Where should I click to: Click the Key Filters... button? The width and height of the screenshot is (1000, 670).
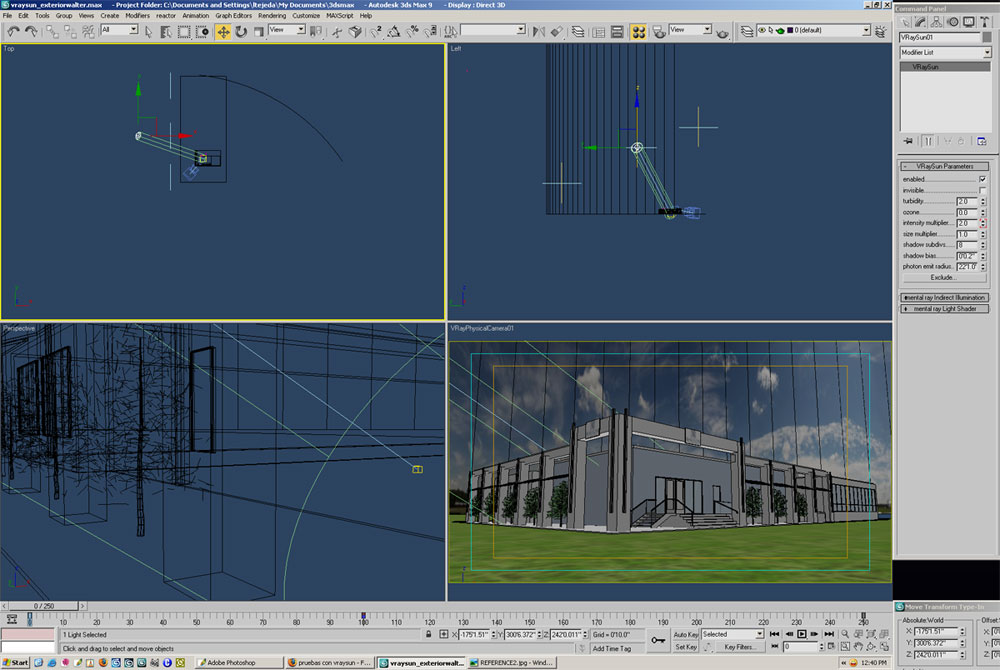[739, 647]
